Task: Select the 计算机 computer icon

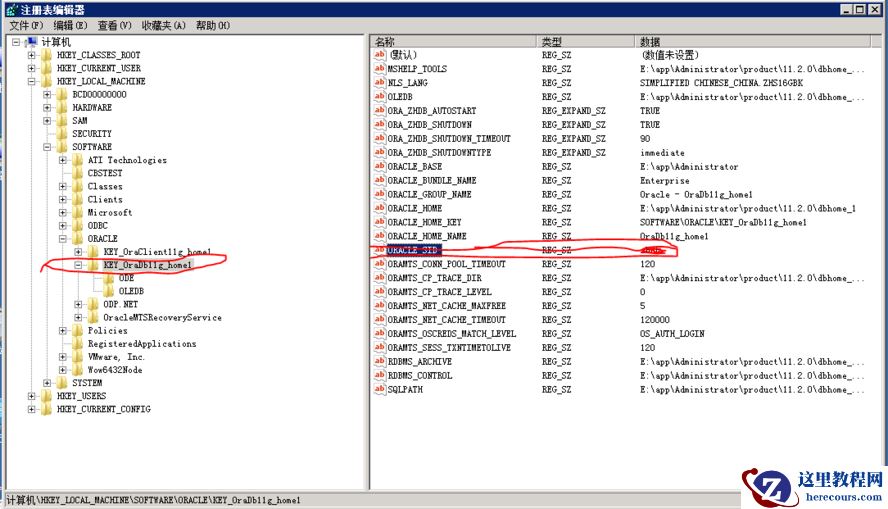Action: [x=32, y=42]
